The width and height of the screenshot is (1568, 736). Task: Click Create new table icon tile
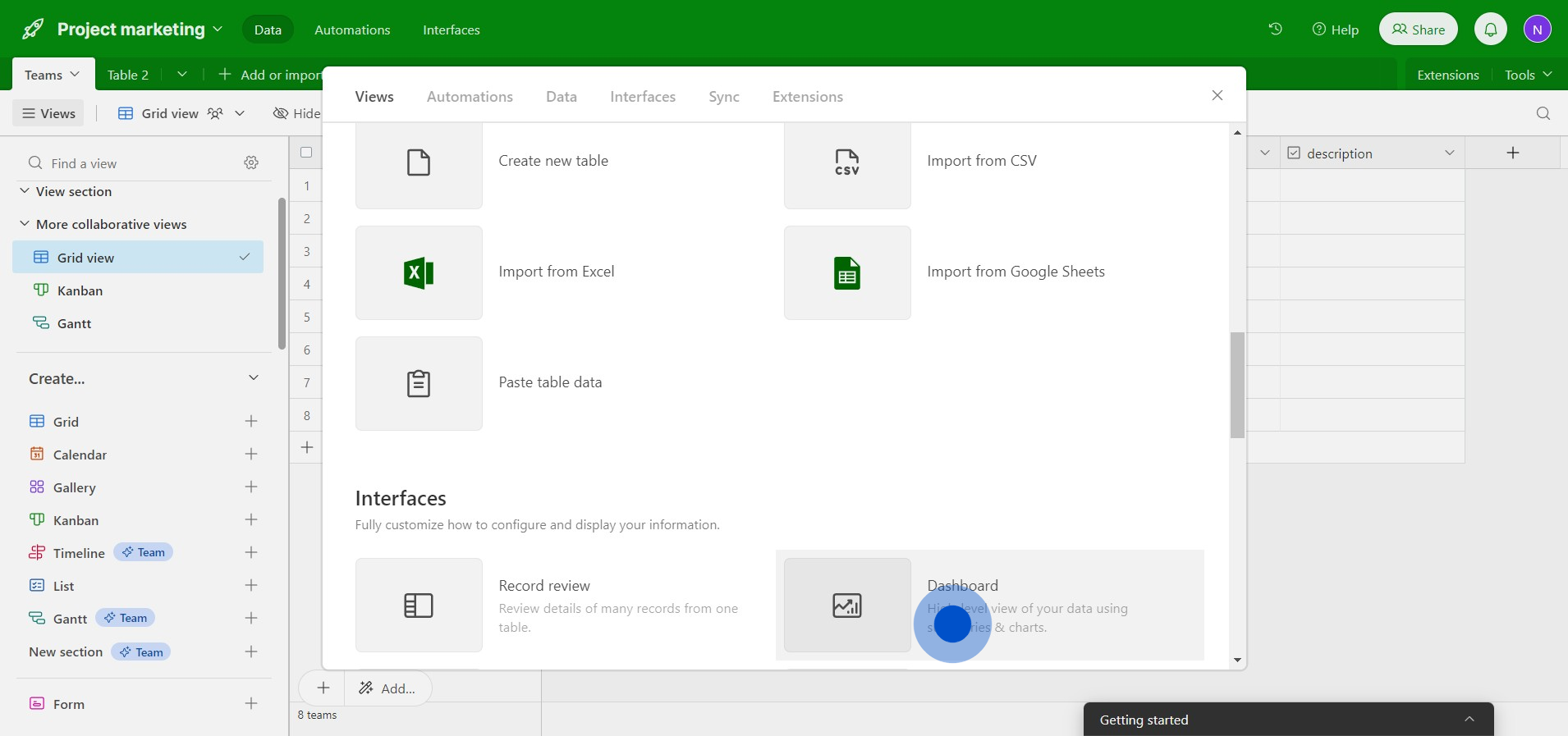click(x=419, y=162)
